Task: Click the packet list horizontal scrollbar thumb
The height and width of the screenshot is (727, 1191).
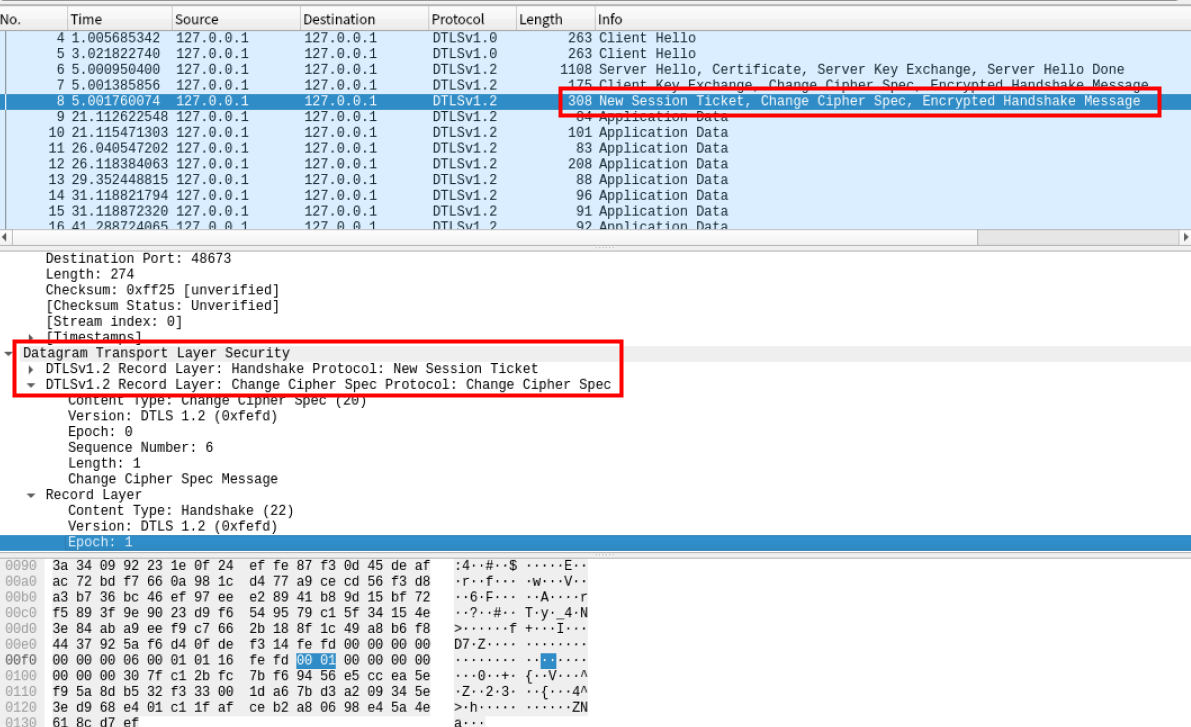Action: click(x=494, y=237)
